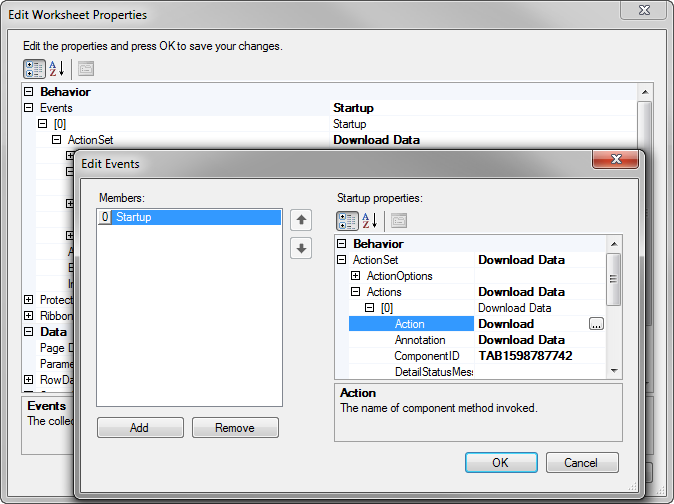Select the Action property row
Image resolution: width=674 pixels, height=504 pixels.
(x=477, y=324)
